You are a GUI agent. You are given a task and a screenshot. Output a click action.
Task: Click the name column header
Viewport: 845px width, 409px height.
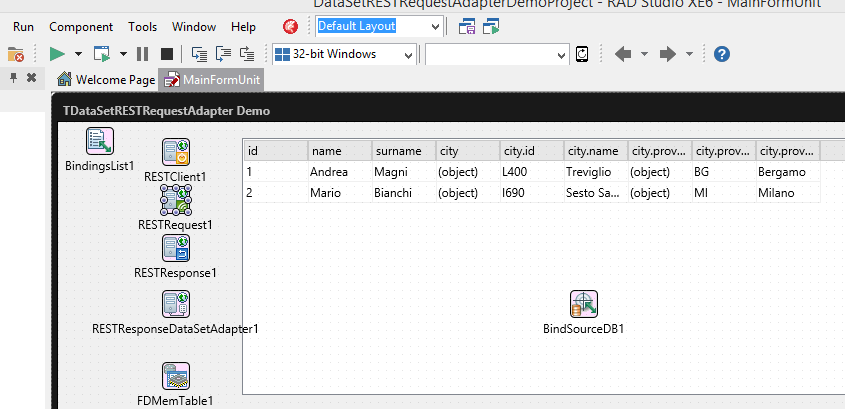pos(340,151)
